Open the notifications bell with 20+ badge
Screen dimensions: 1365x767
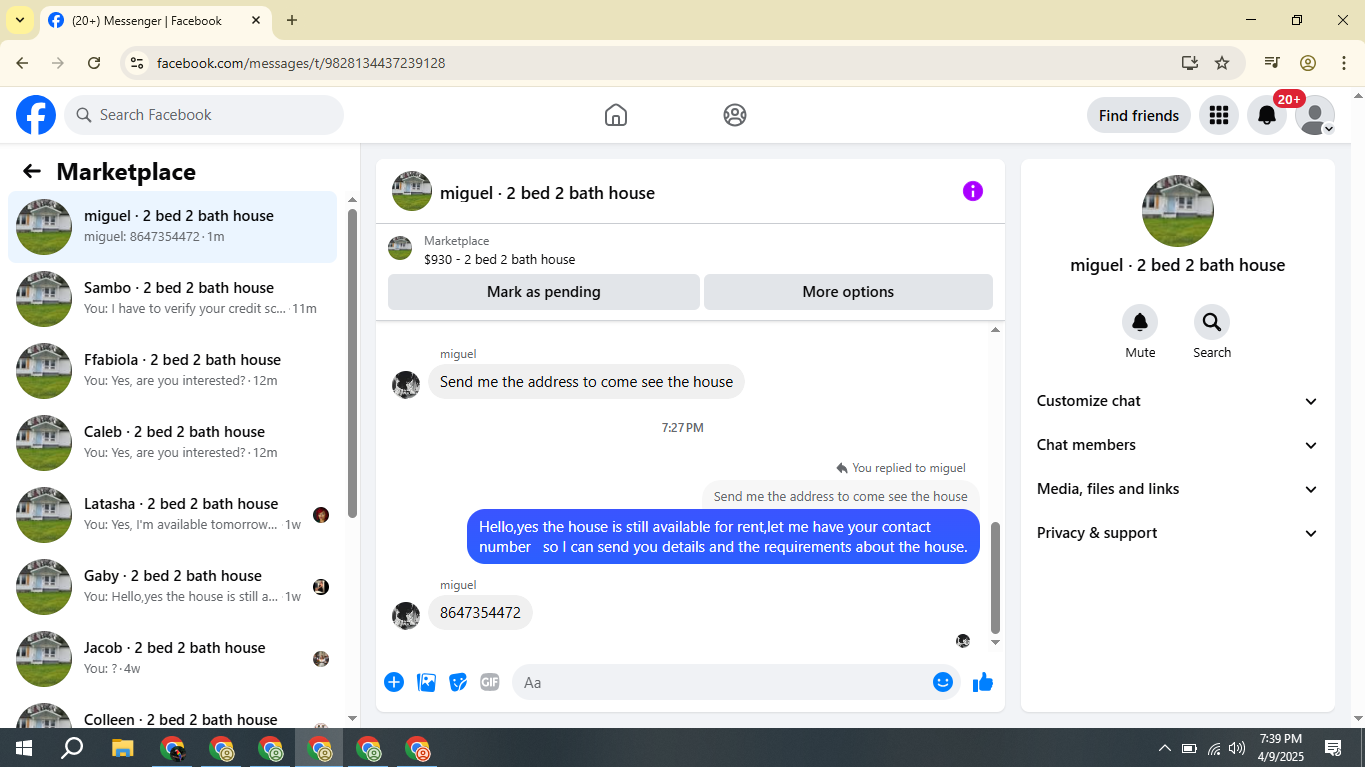(x=1267, y=115)
